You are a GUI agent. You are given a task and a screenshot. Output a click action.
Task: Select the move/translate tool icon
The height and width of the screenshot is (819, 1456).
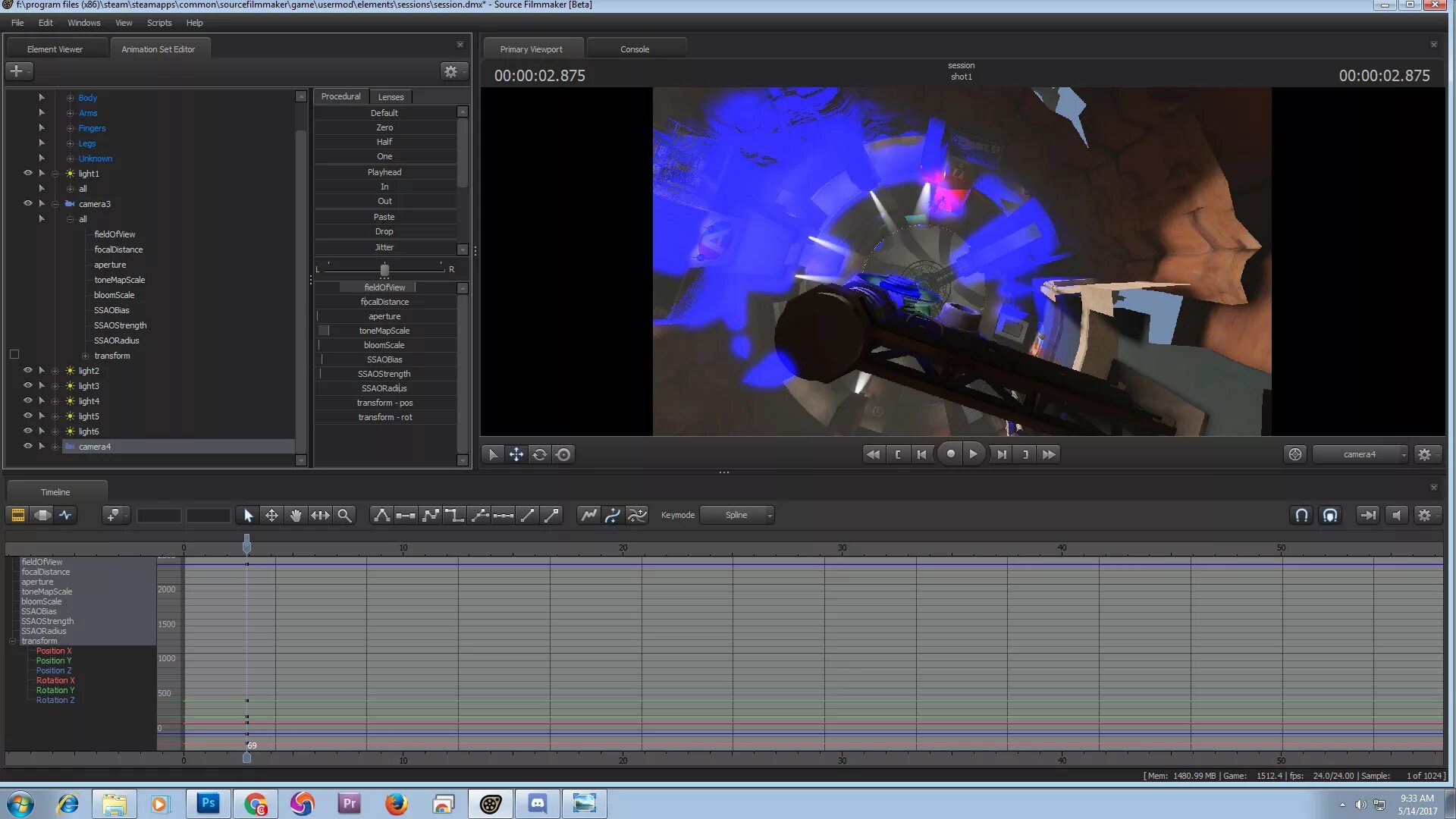coord(271,514)
